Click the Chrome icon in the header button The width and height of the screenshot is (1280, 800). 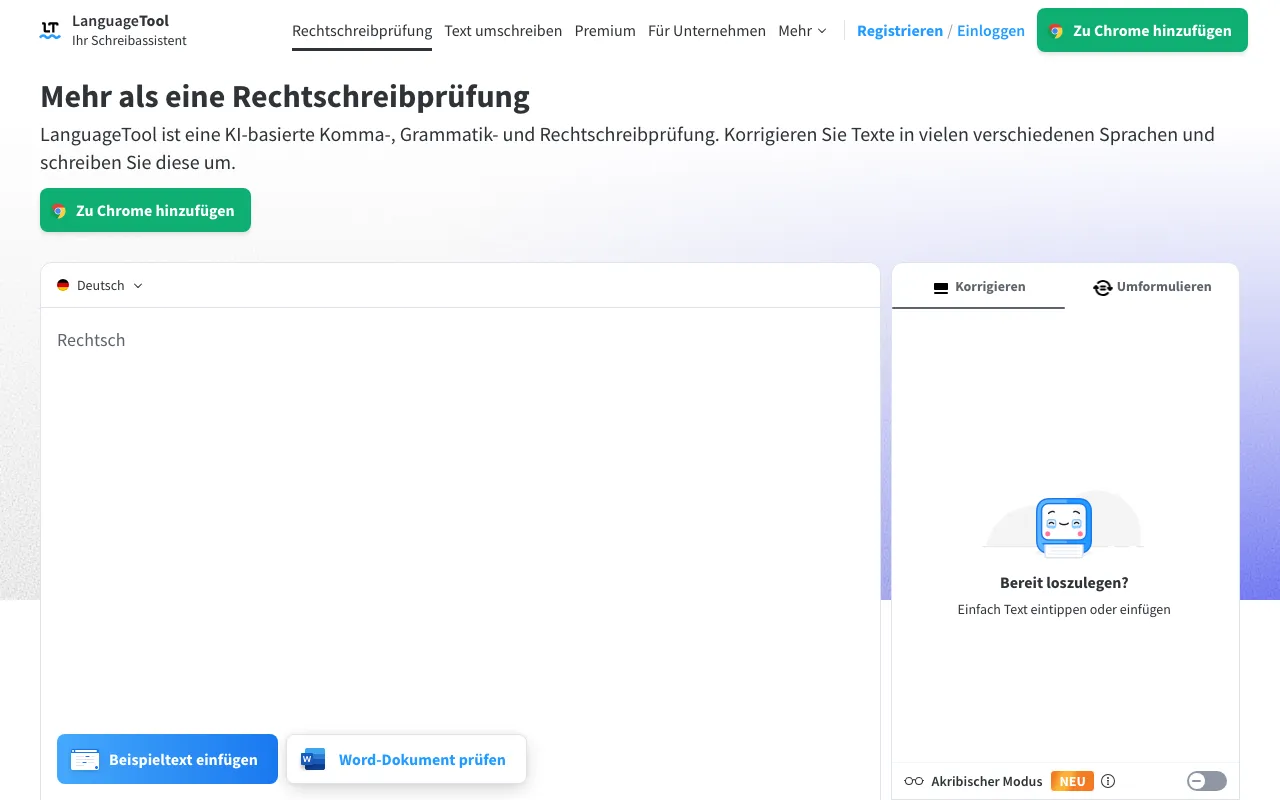click(1056, 31)
